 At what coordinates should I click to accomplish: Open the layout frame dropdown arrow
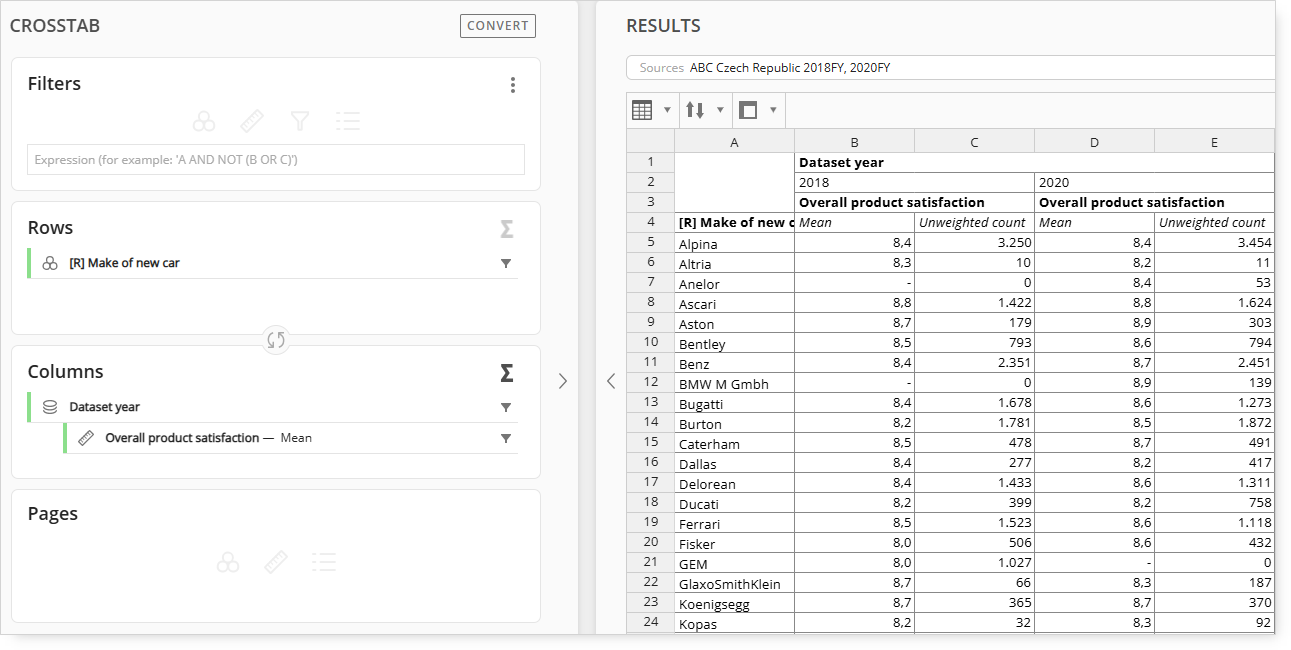773,110
